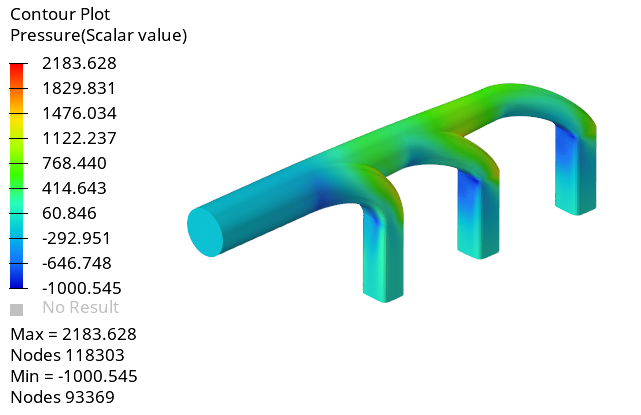Image resolution: width=641 pixels, height=415 pixels.
Task: Click the Max = 2183.628 text
Action: [73, 334]
